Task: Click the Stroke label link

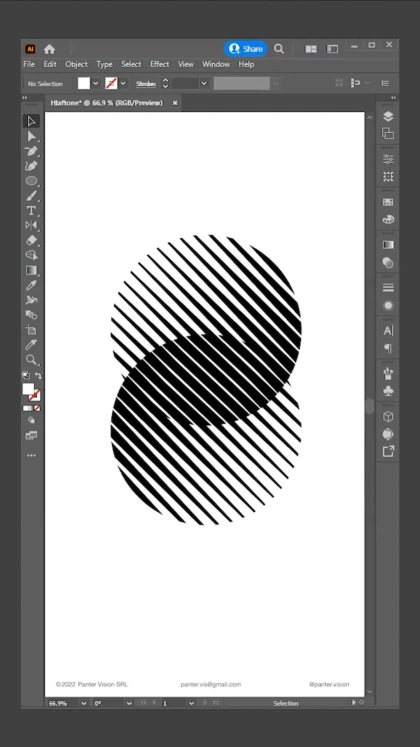Action: tap(146, 84)
